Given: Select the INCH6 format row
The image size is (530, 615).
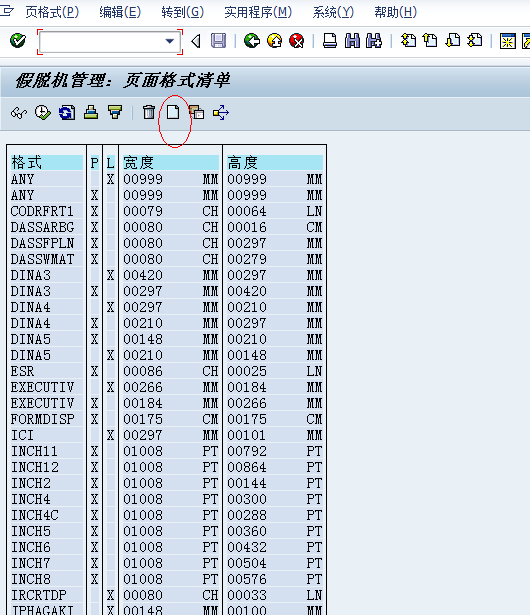Looking at the screenshot, I should click(x=166, y=548).
